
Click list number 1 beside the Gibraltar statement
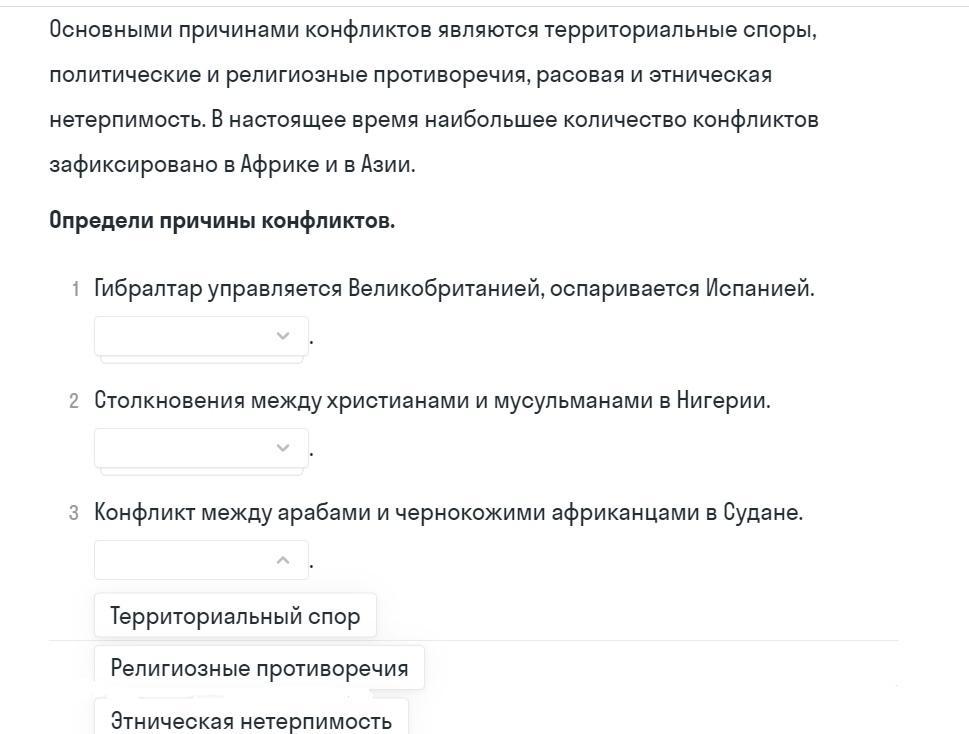[75, 290]
